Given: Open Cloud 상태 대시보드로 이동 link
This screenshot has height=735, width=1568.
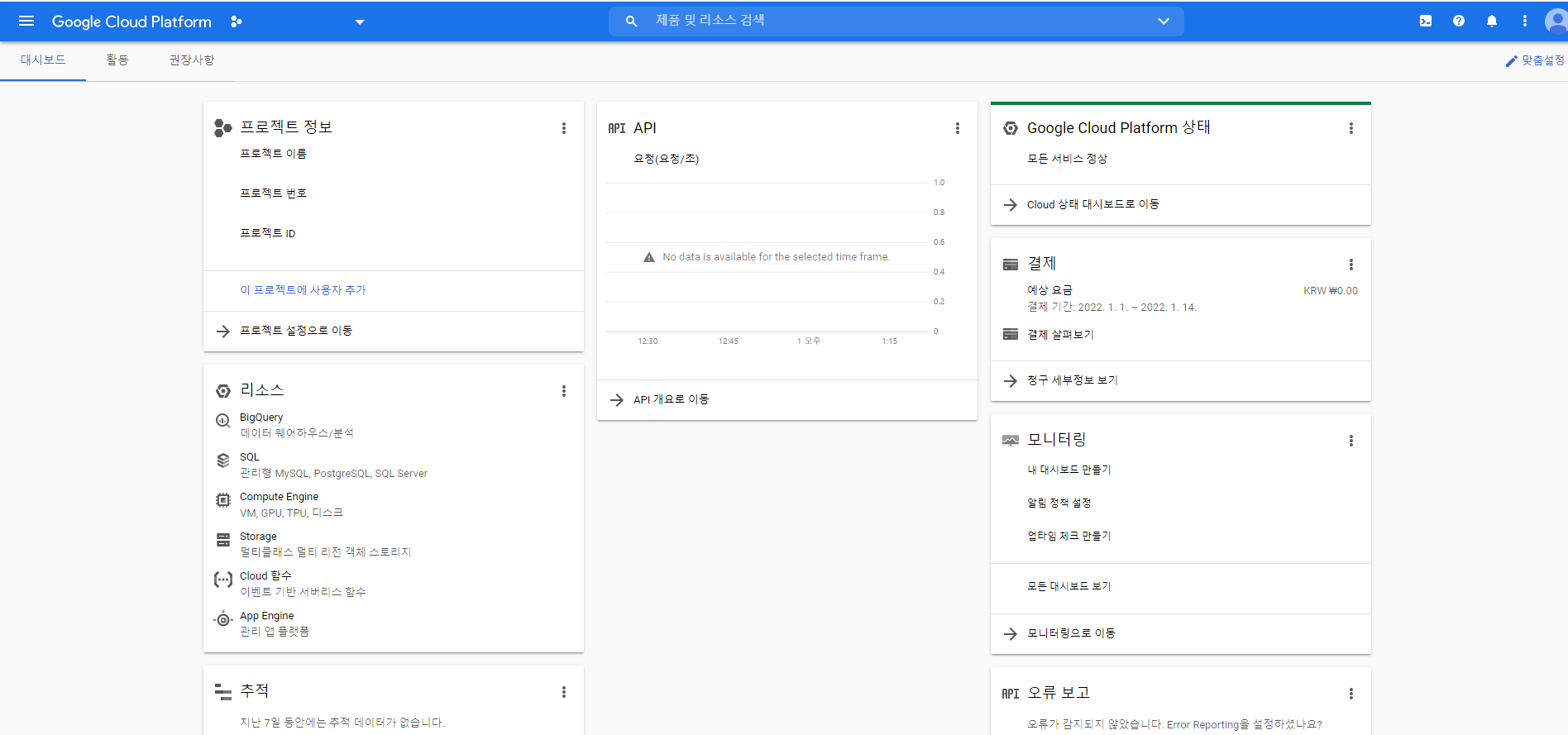Looking at the screenshot, I should 1092,204.
